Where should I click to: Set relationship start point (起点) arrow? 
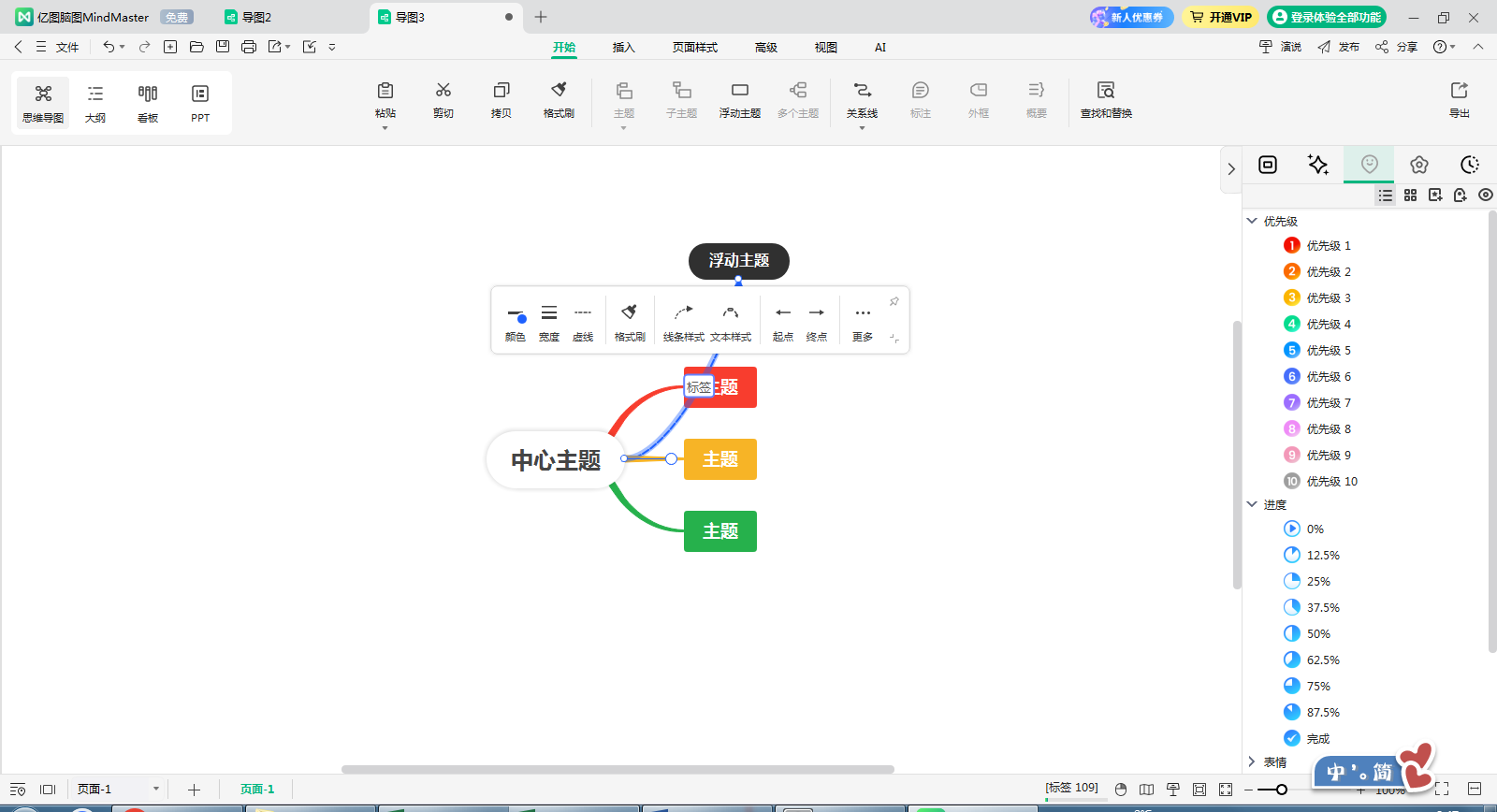pyautogui.click(x=783, y=323)
